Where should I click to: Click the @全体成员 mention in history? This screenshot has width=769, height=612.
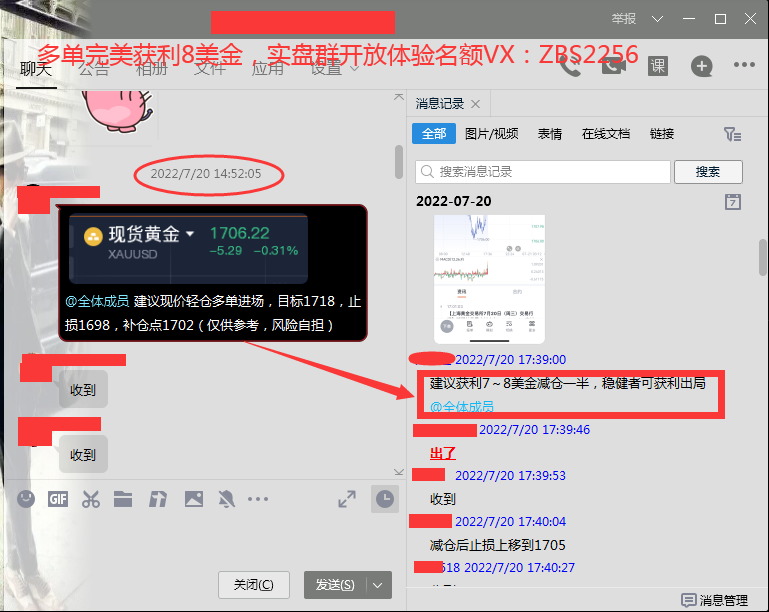pos(462,407)
